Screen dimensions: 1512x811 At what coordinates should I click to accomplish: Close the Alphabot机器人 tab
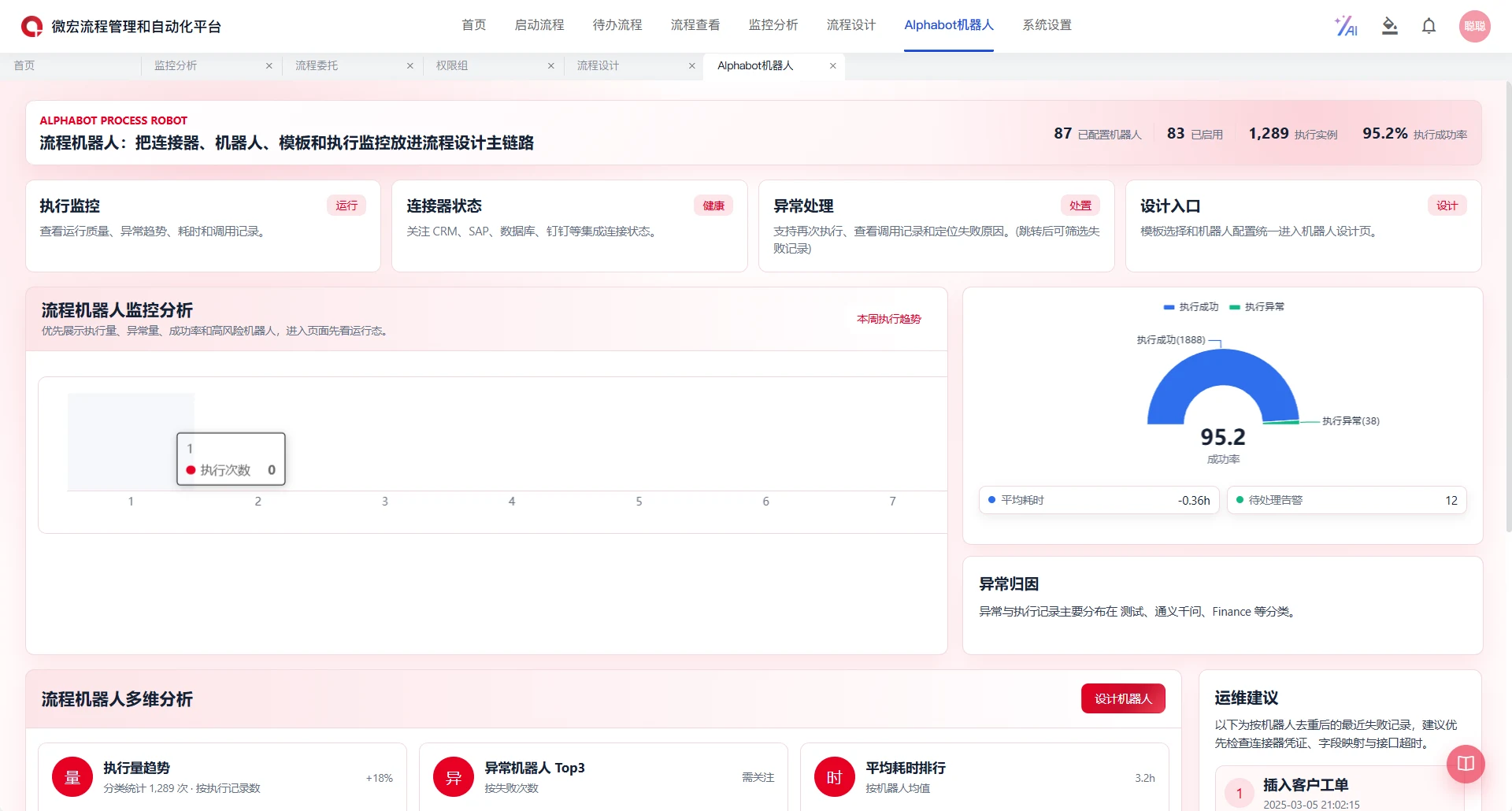(833, 66)
